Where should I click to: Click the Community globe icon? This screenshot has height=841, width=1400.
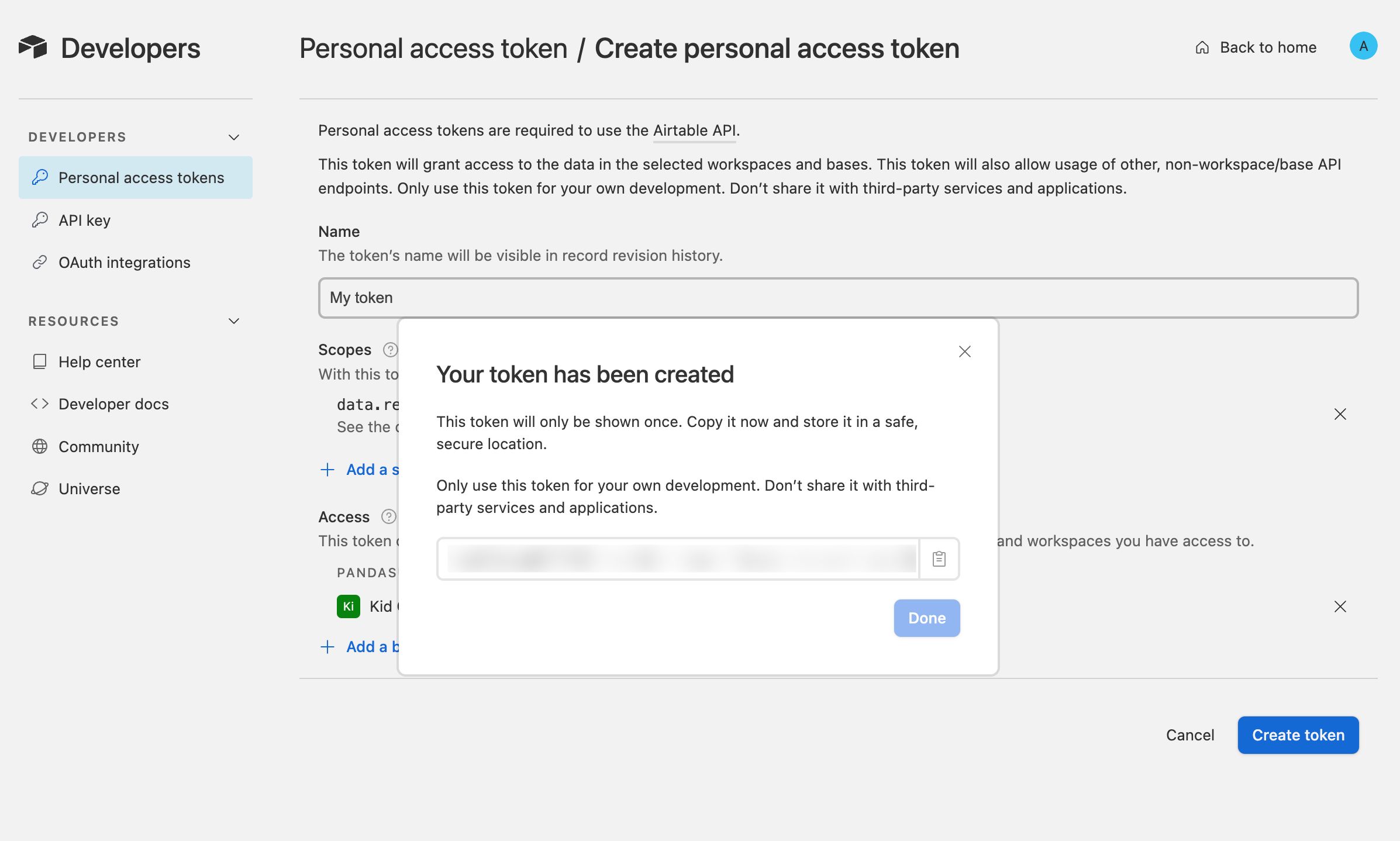[40, 446]
